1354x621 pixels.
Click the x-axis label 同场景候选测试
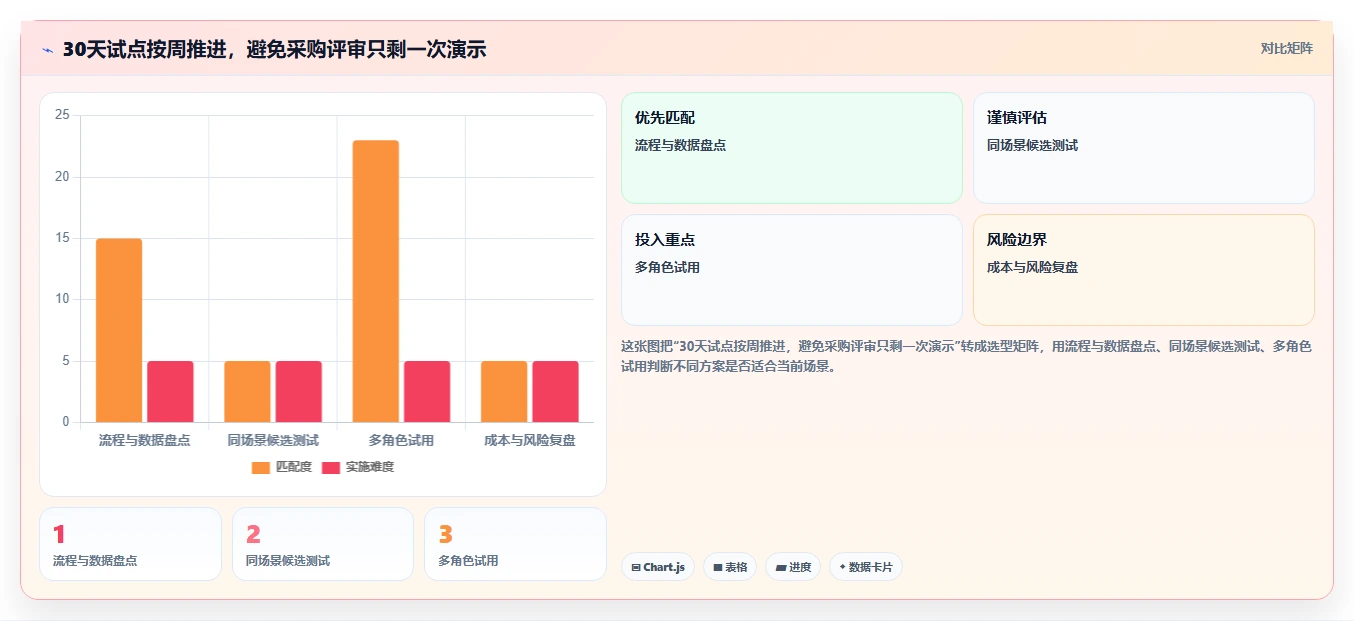point(273,440)
